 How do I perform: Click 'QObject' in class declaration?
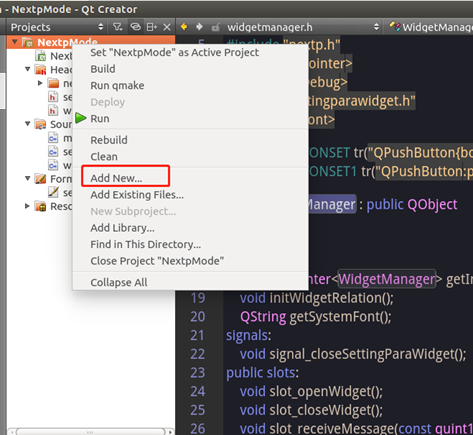(x=432, y=205)
